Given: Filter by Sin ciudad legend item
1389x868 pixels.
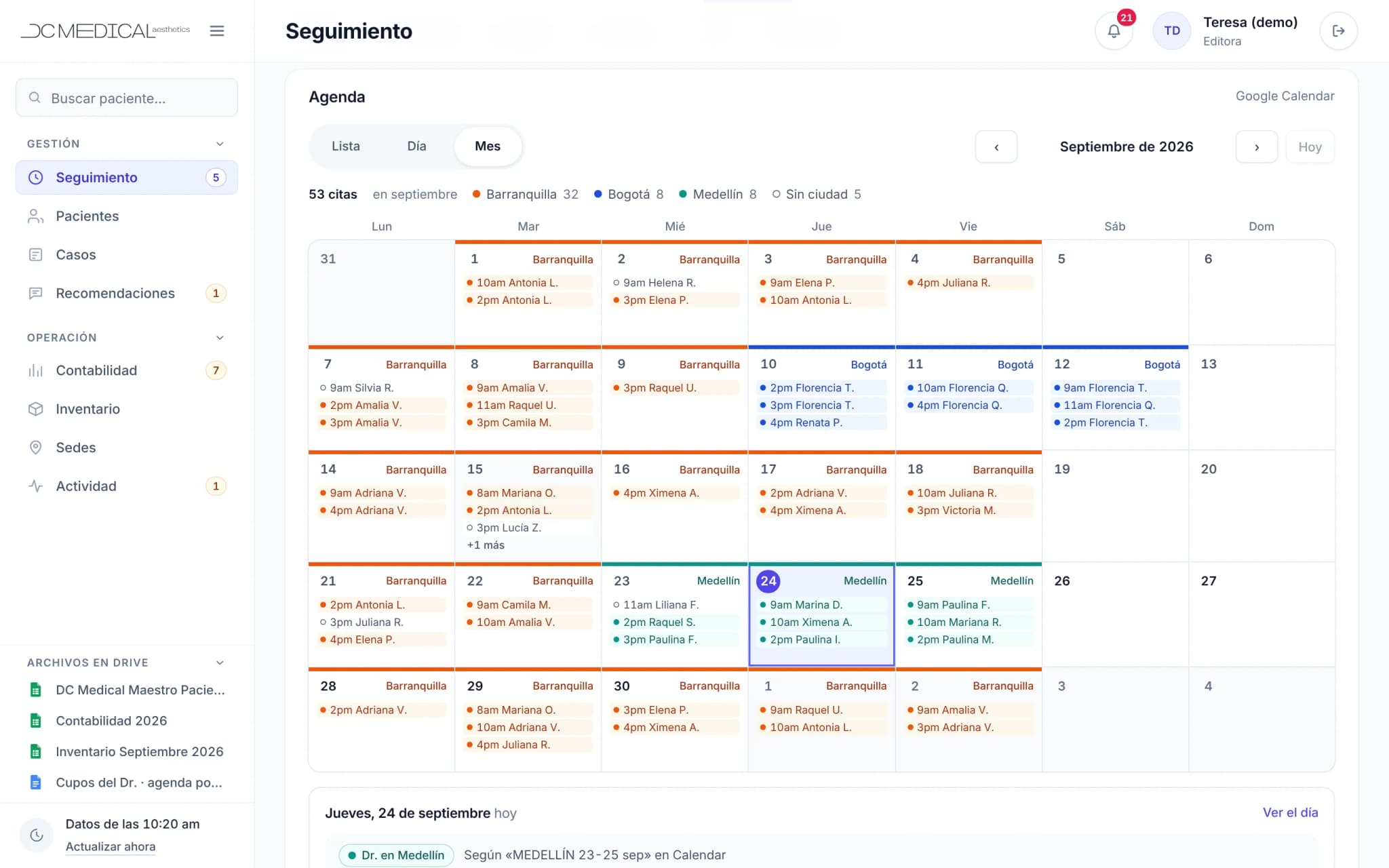Looking at the screenshot, I should tap(817, 195).
